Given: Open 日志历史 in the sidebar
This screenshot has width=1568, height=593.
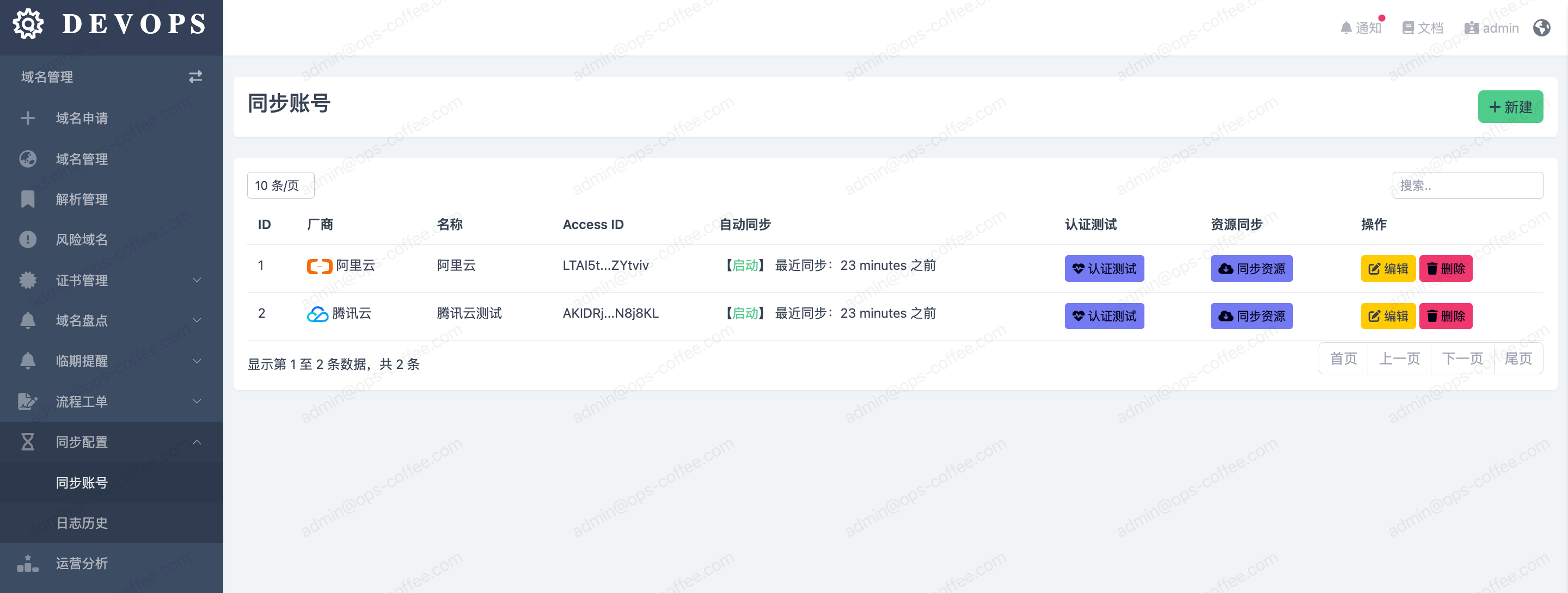Looking at the screenshot, I should [x=82, y=523].
